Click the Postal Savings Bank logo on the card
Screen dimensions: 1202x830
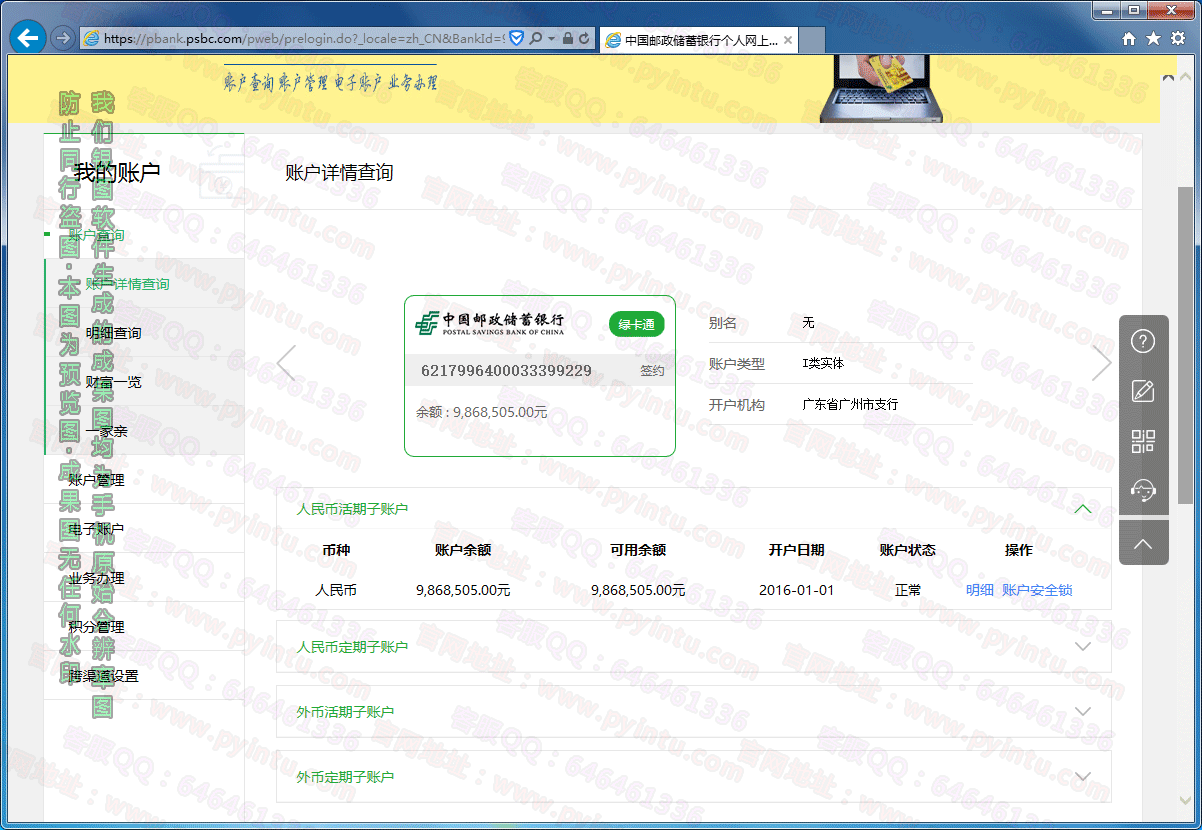pos(490,323)
